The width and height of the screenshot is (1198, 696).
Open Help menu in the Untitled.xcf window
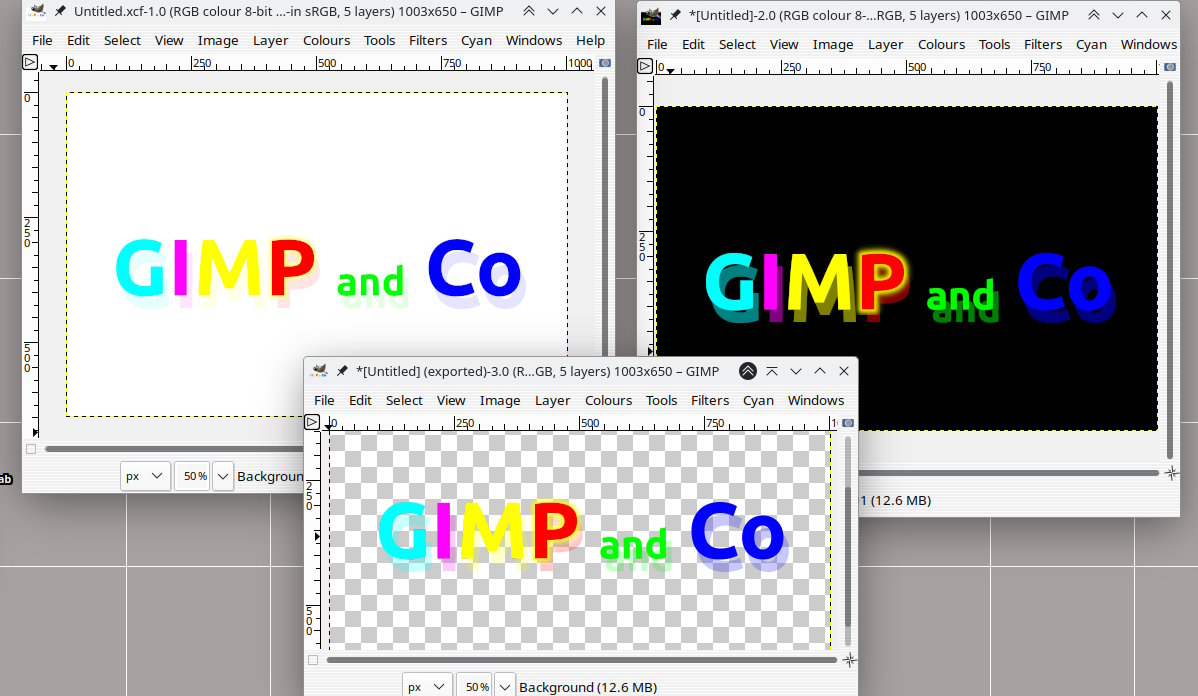coord(590,40)
